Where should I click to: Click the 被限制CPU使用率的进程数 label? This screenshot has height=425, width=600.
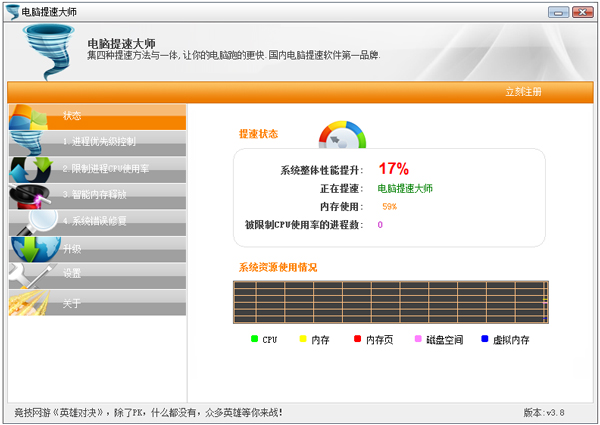pos(304,225)
